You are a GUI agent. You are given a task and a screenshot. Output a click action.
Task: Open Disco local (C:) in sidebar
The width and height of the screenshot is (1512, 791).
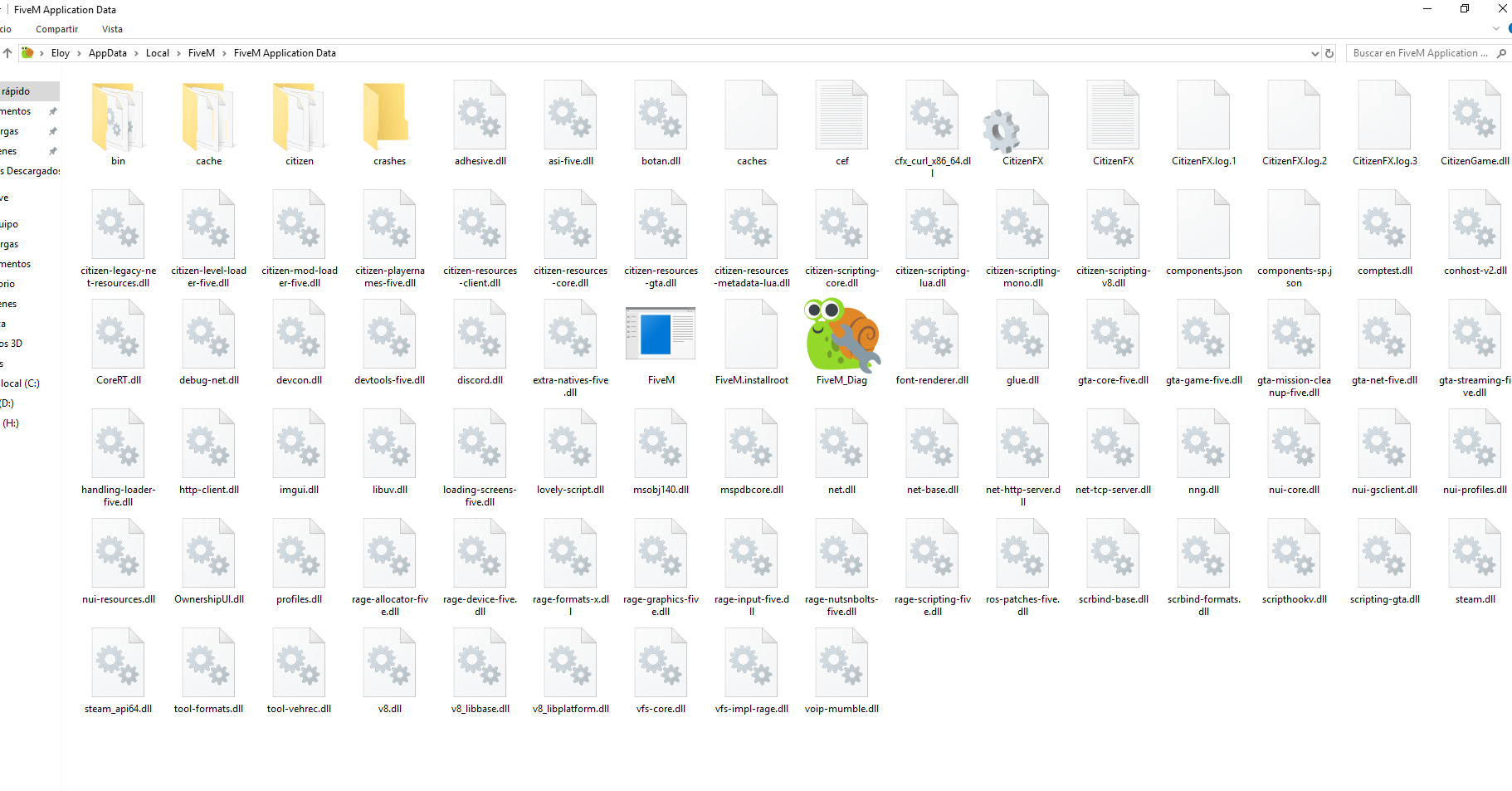[20, 383]
